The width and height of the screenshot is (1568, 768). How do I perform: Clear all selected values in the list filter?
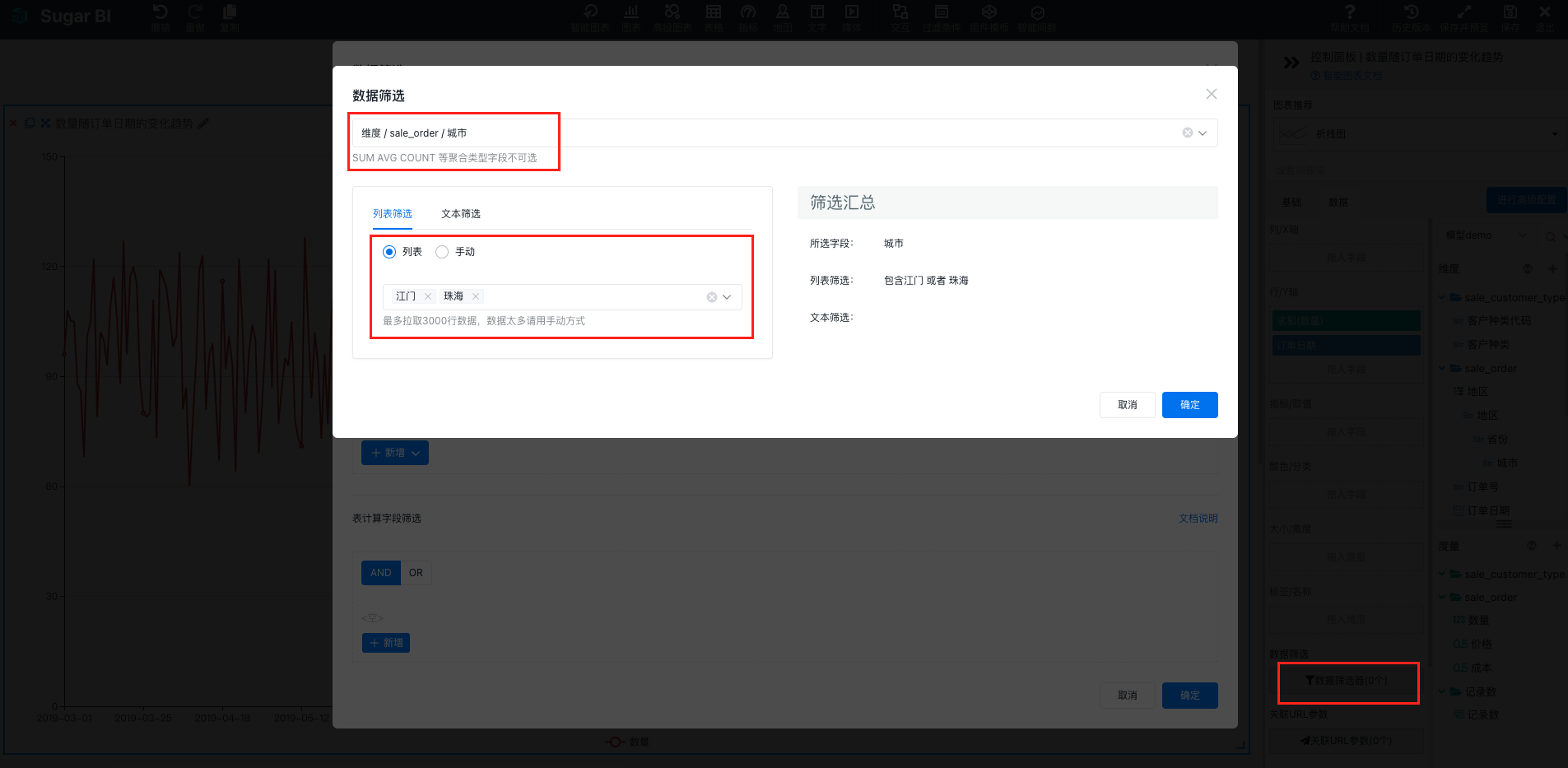712,297
